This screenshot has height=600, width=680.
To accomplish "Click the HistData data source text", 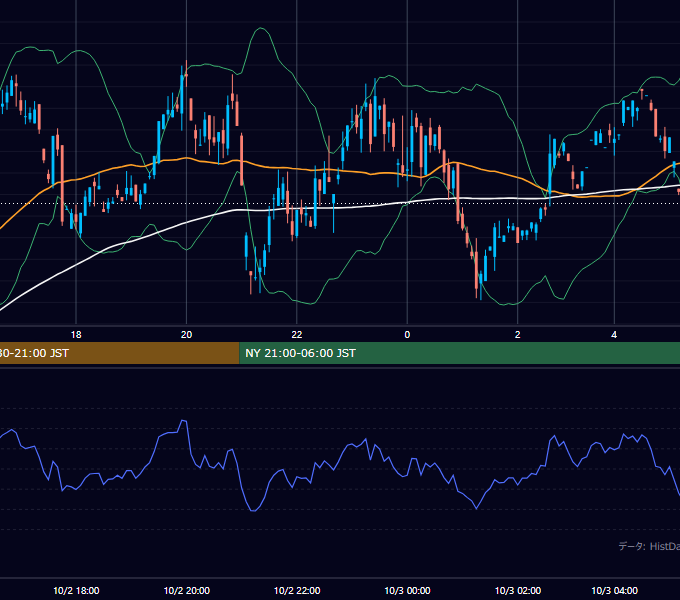I will point(649,546).
